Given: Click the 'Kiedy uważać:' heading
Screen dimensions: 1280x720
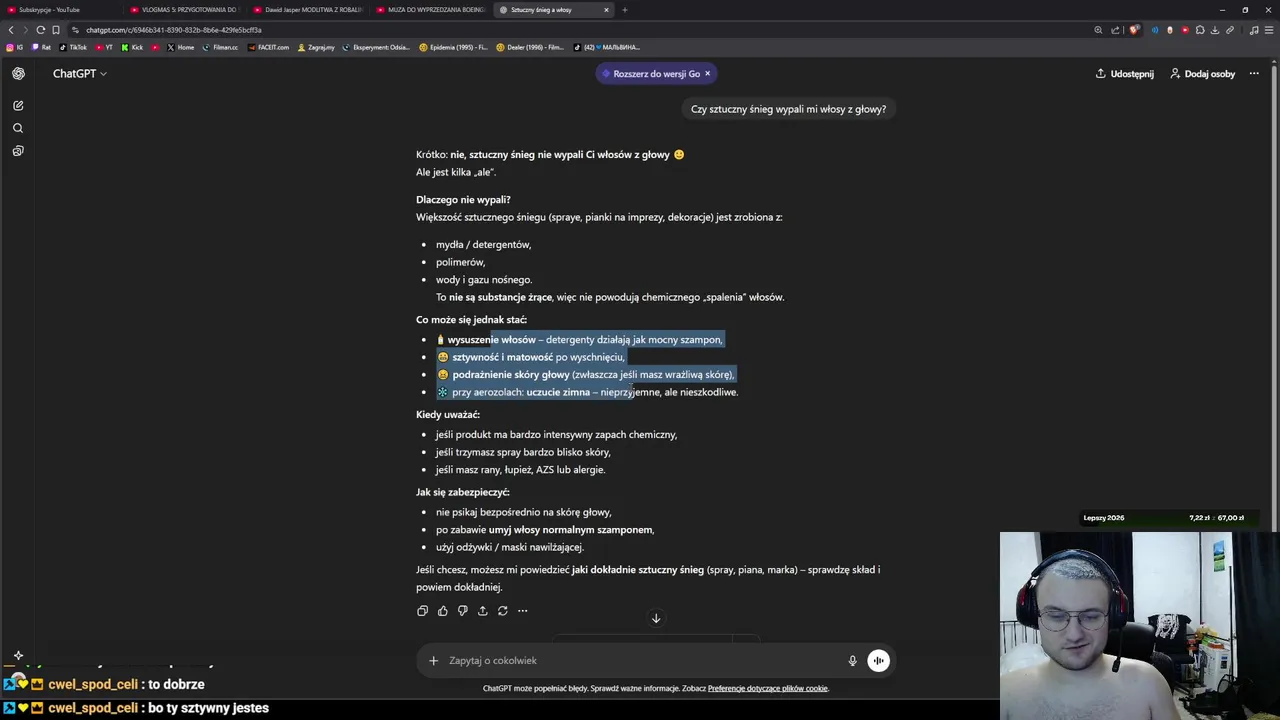Looking at the screenshot, I should click(448, 414).
